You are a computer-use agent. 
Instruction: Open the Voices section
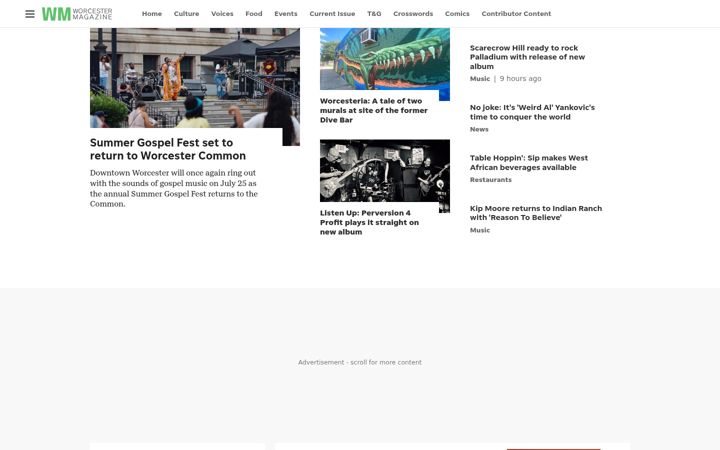click(x=222, y=14)
